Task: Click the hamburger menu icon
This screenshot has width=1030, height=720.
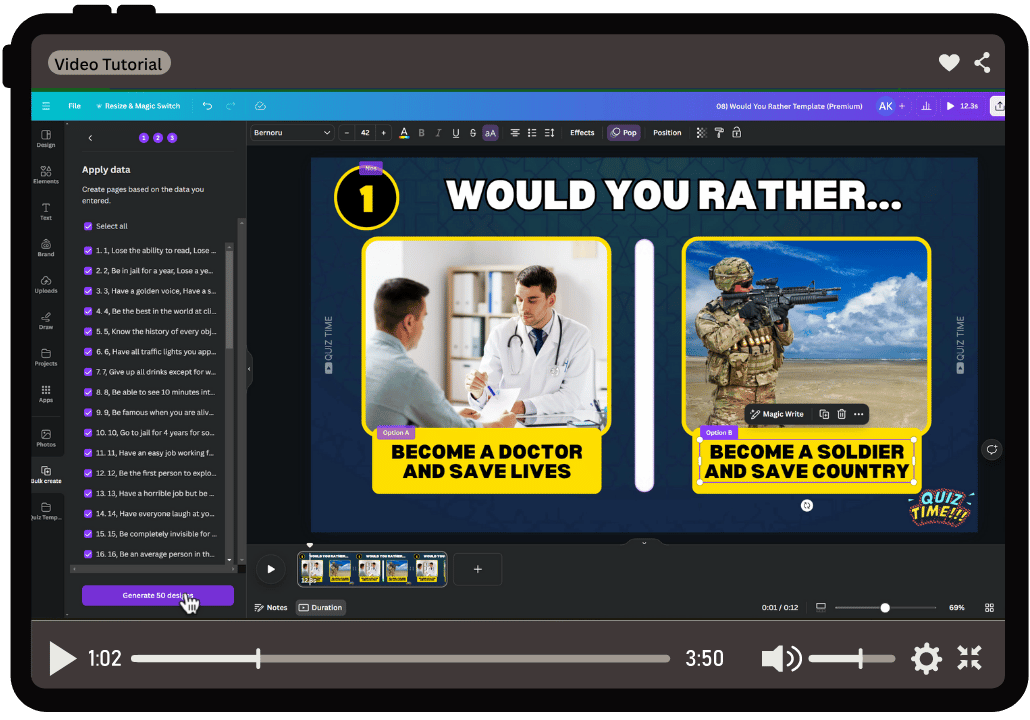Action: 46,106
